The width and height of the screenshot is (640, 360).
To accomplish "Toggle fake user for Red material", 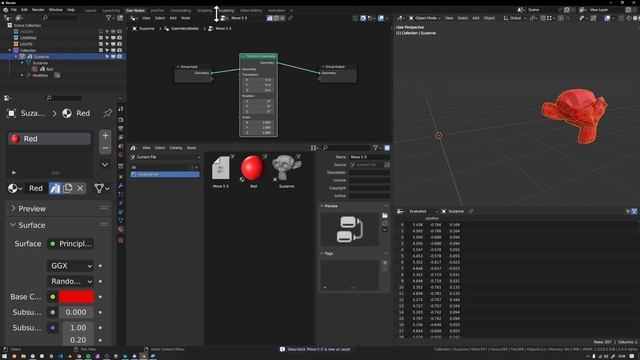I will [x=55, y=188].
